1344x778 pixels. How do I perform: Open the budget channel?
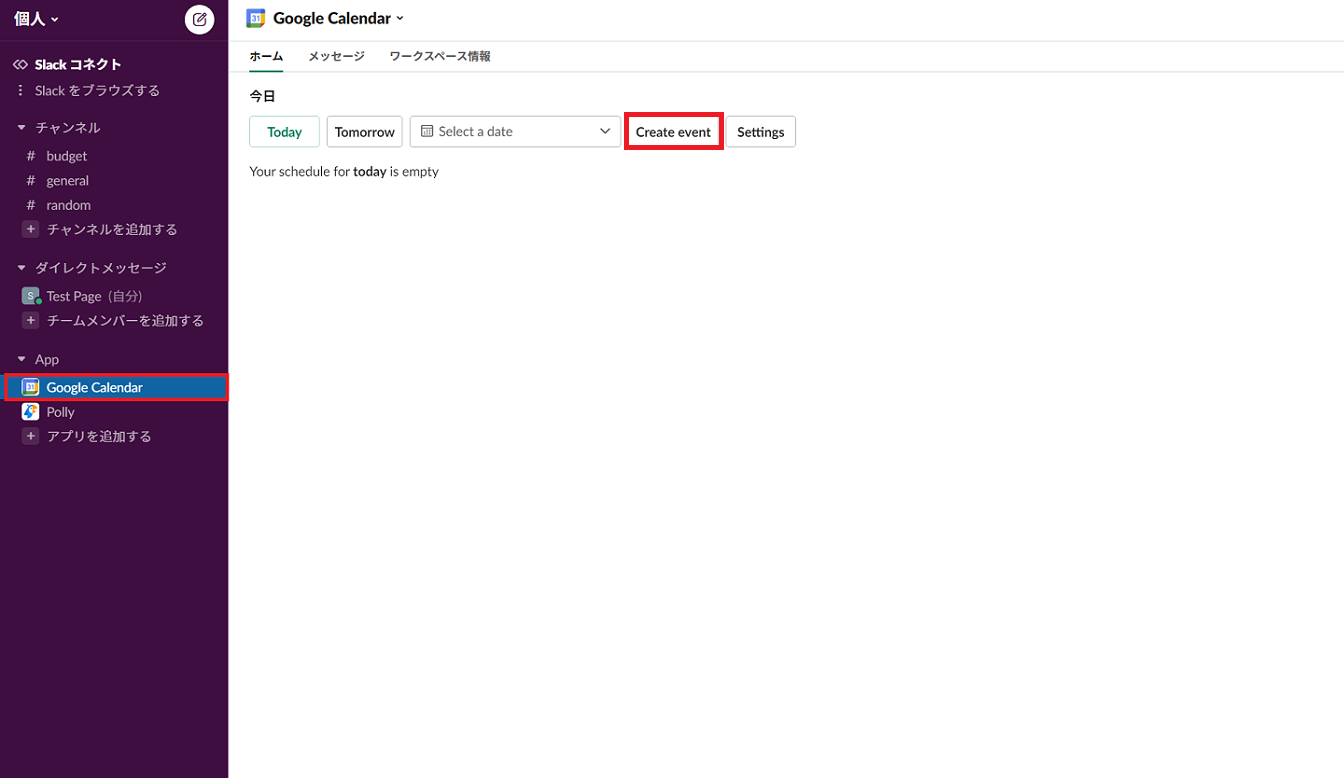point(66,156)
